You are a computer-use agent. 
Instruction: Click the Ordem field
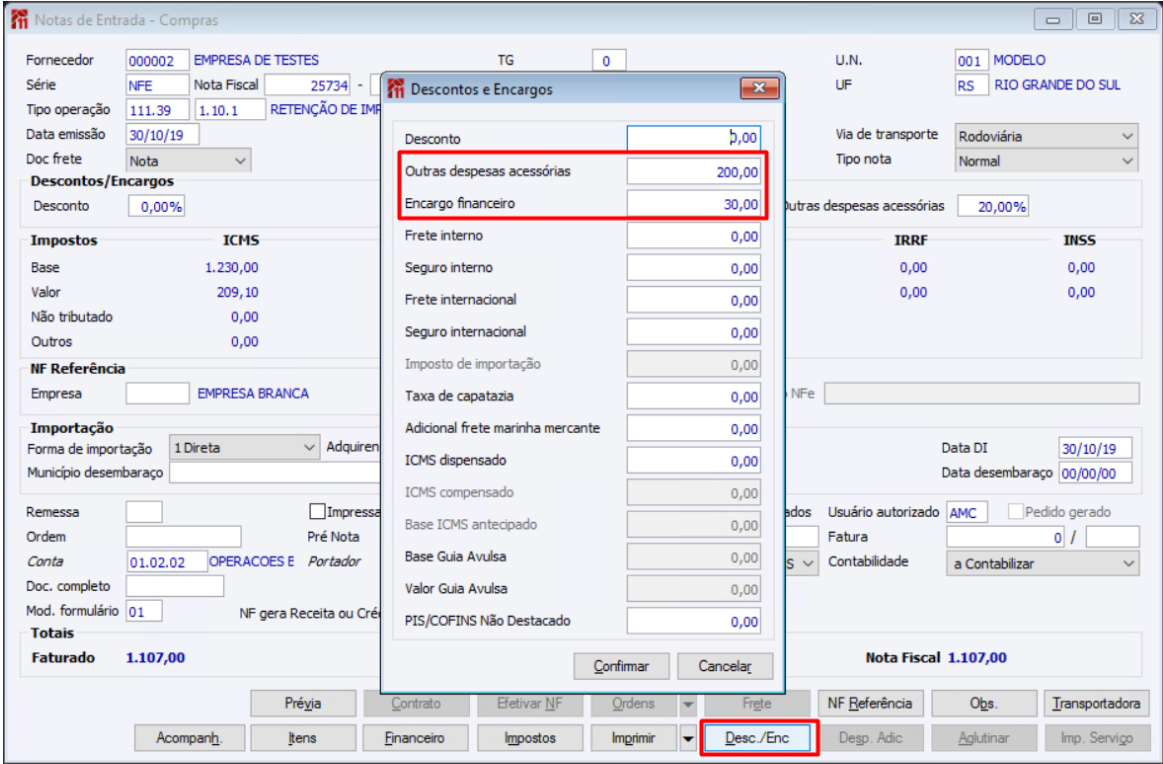(x=183, y=536)
